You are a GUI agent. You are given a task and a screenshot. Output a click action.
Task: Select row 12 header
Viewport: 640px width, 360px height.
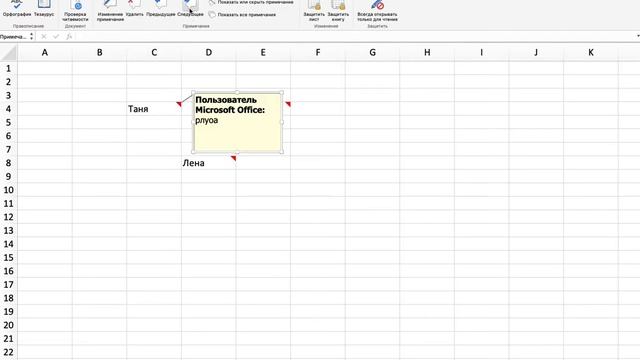point(9,217)
